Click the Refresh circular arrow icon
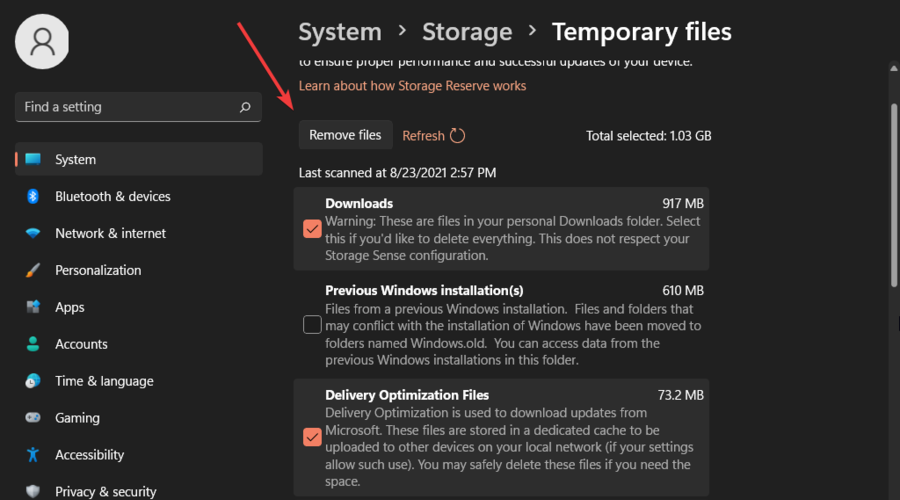The image size is (900, 500). point(458,136)
